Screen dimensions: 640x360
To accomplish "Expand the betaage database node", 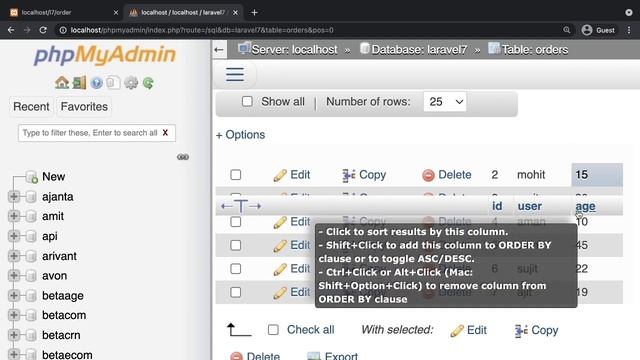I will tap(13, 296).
